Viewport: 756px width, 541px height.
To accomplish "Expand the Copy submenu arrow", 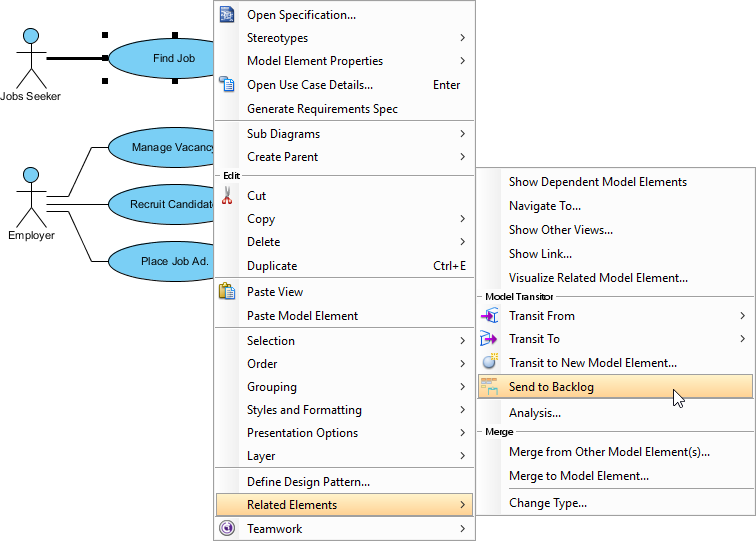I will [462, 218].
